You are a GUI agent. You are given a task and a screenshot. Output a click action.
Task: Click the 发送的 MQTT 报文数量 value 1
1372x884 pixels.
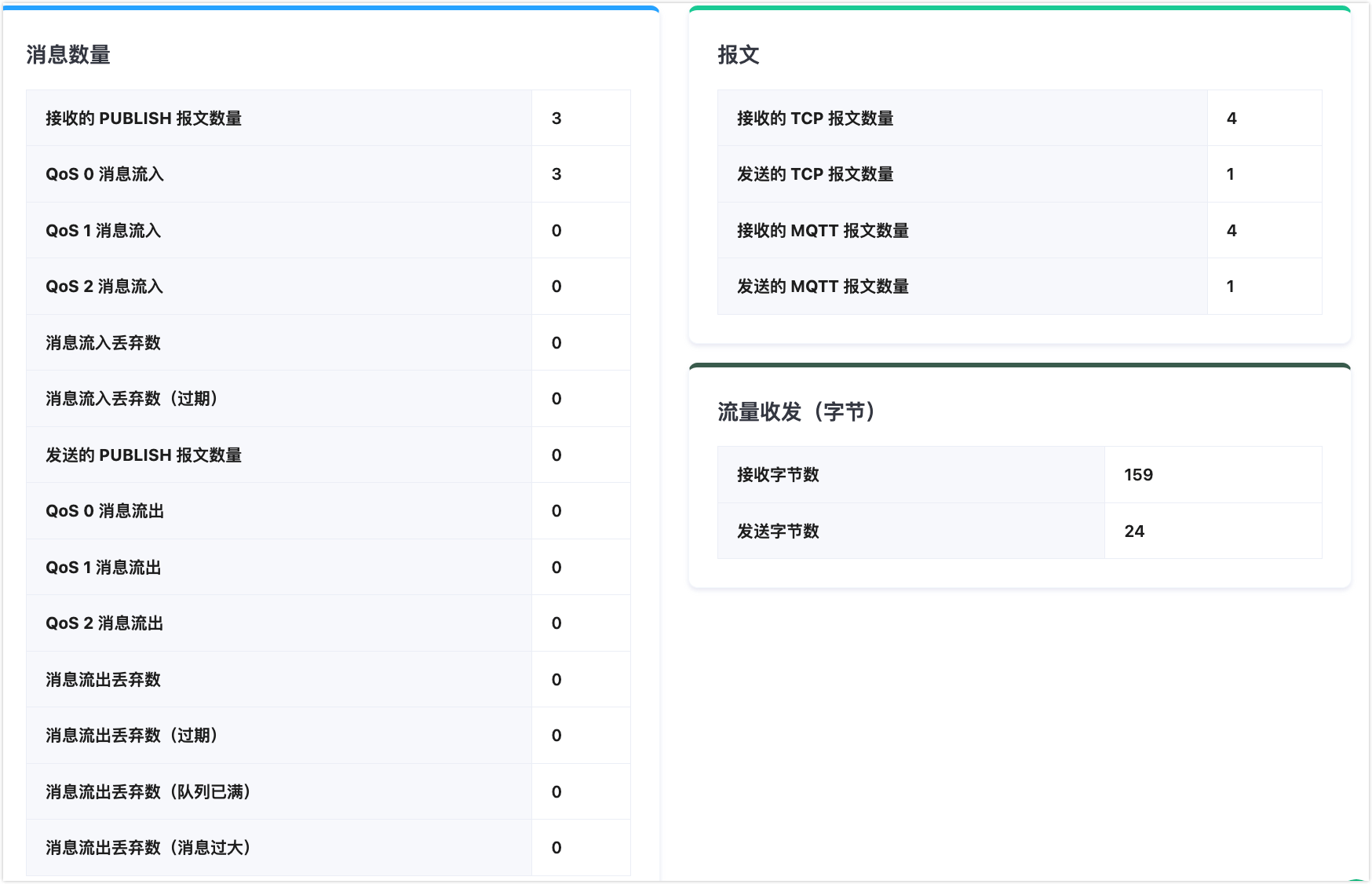[x=1232, y=287]
